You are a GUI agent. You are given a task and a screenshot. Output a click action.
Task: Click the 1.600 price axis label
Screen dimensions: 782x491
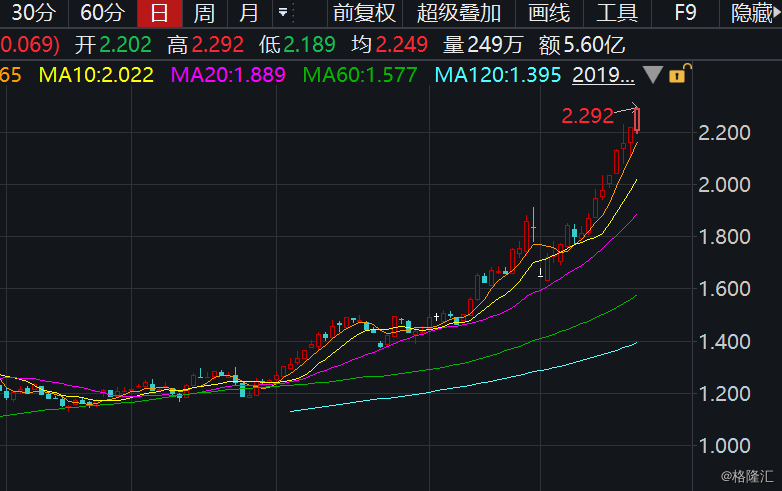tap(724, 289)
